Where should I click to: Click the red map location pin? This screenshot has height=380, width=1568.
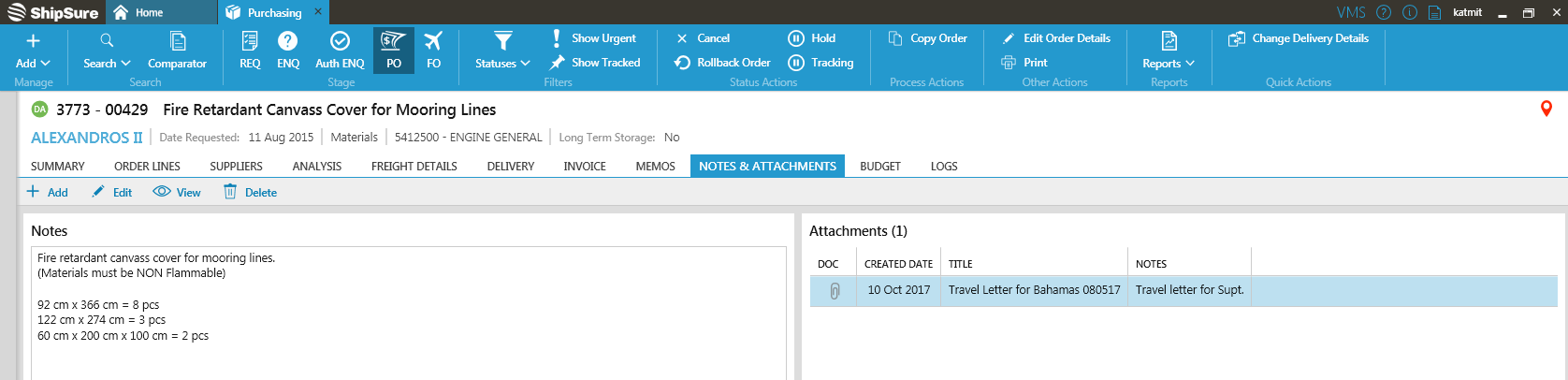tap(1546, 109)
